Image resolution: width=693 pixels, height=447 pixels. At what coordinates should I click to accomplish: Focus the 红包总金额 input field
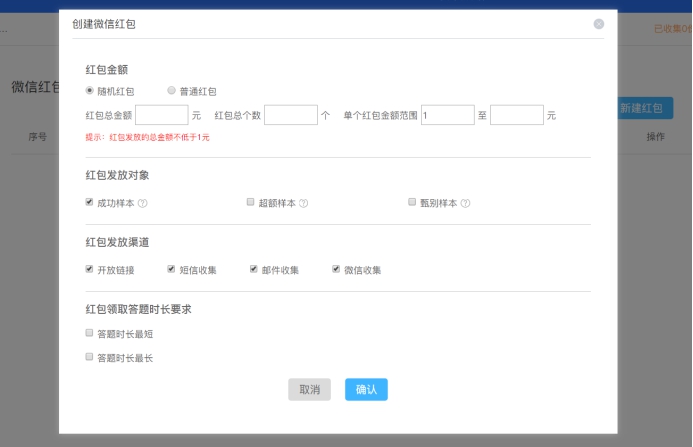162,115
